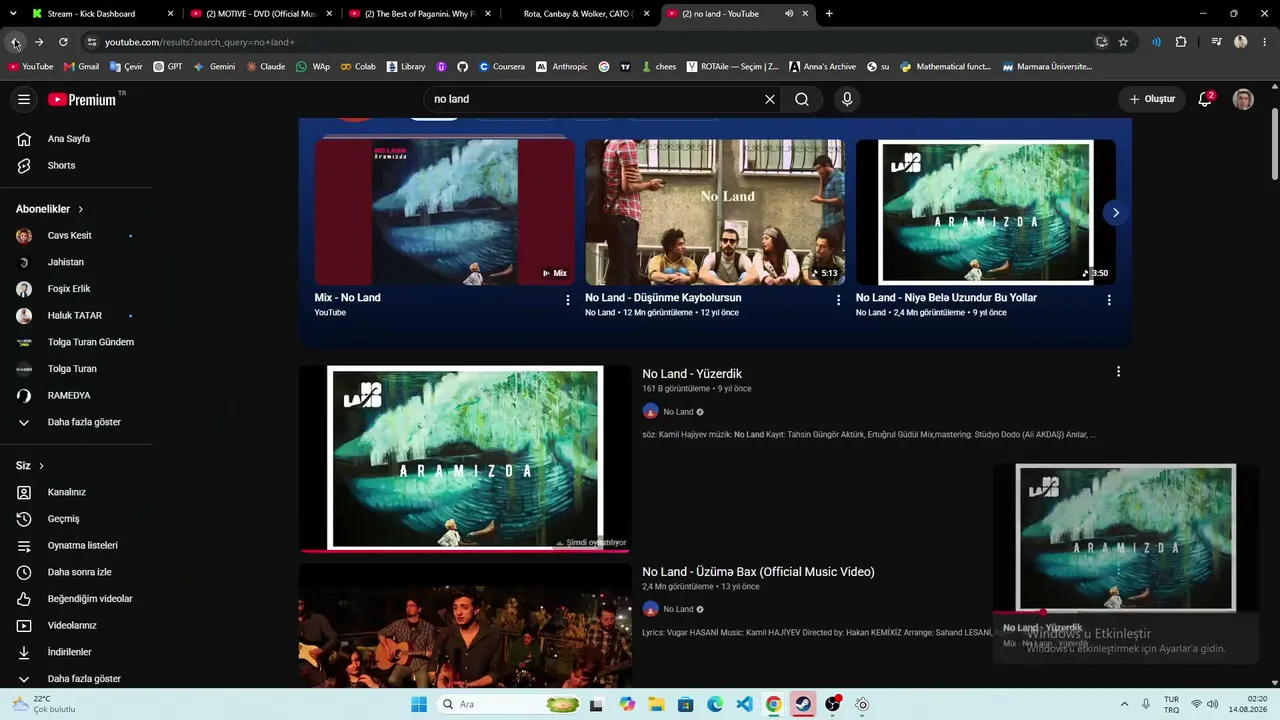Screen dimensions: 1280x720
Task: Open options for Düşünme Kaybolursun
Action: point(838,300)
